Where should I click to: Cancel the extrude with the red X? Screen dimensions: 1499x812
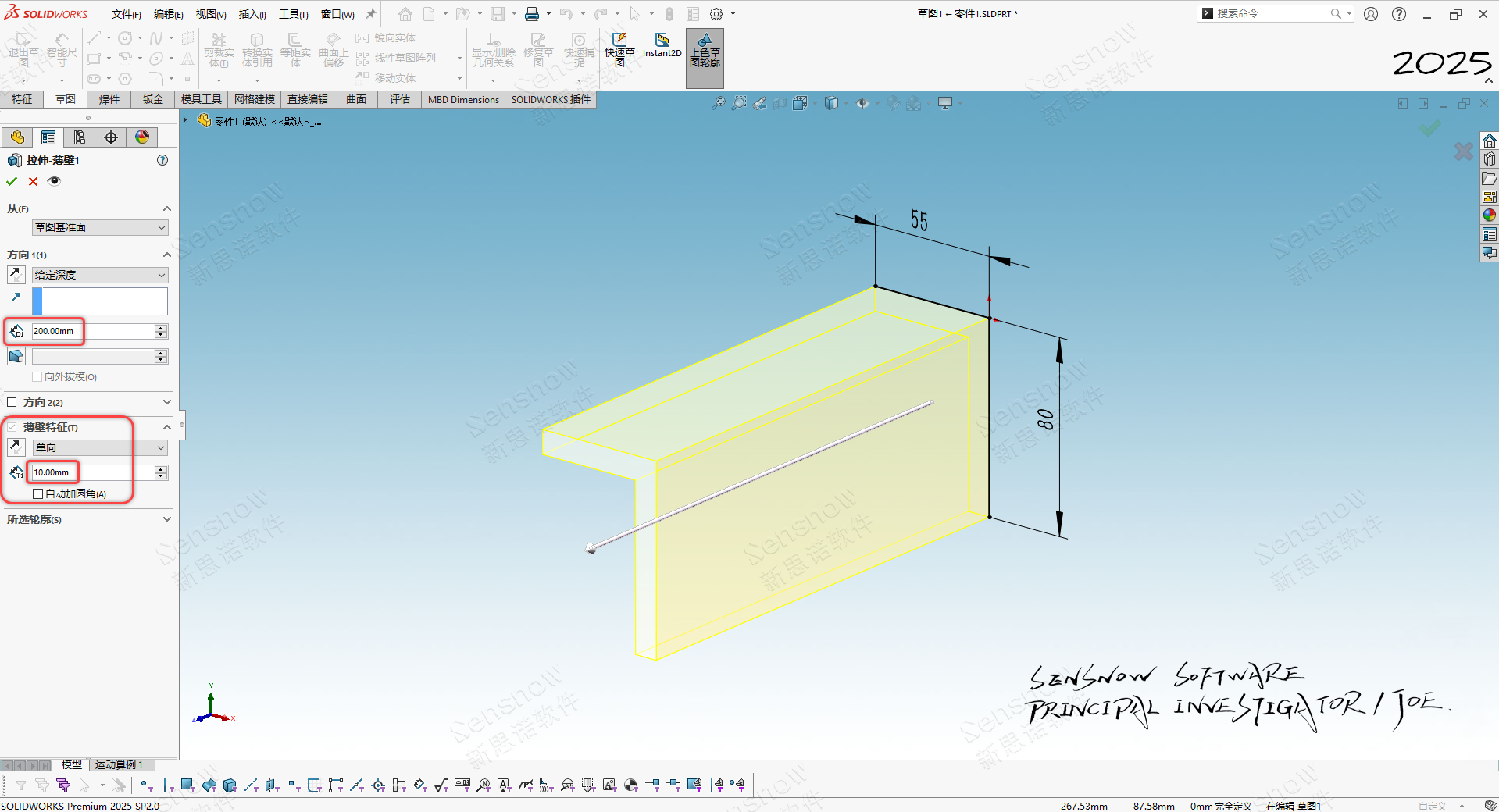coord(33,181)
